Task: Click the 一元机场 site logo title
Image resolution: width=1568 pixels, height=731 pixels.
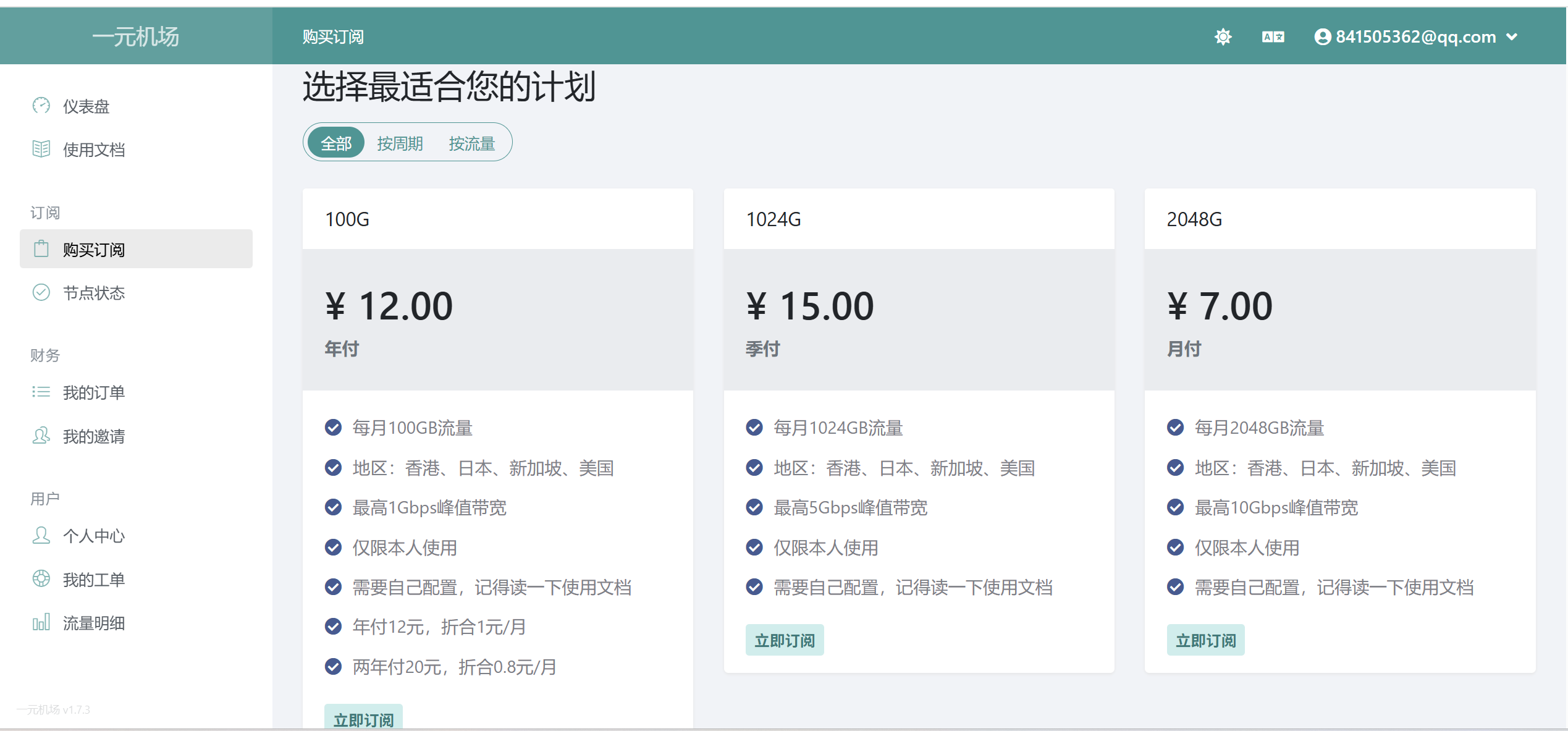Action: pyautogui.click(x=136, y=37)
